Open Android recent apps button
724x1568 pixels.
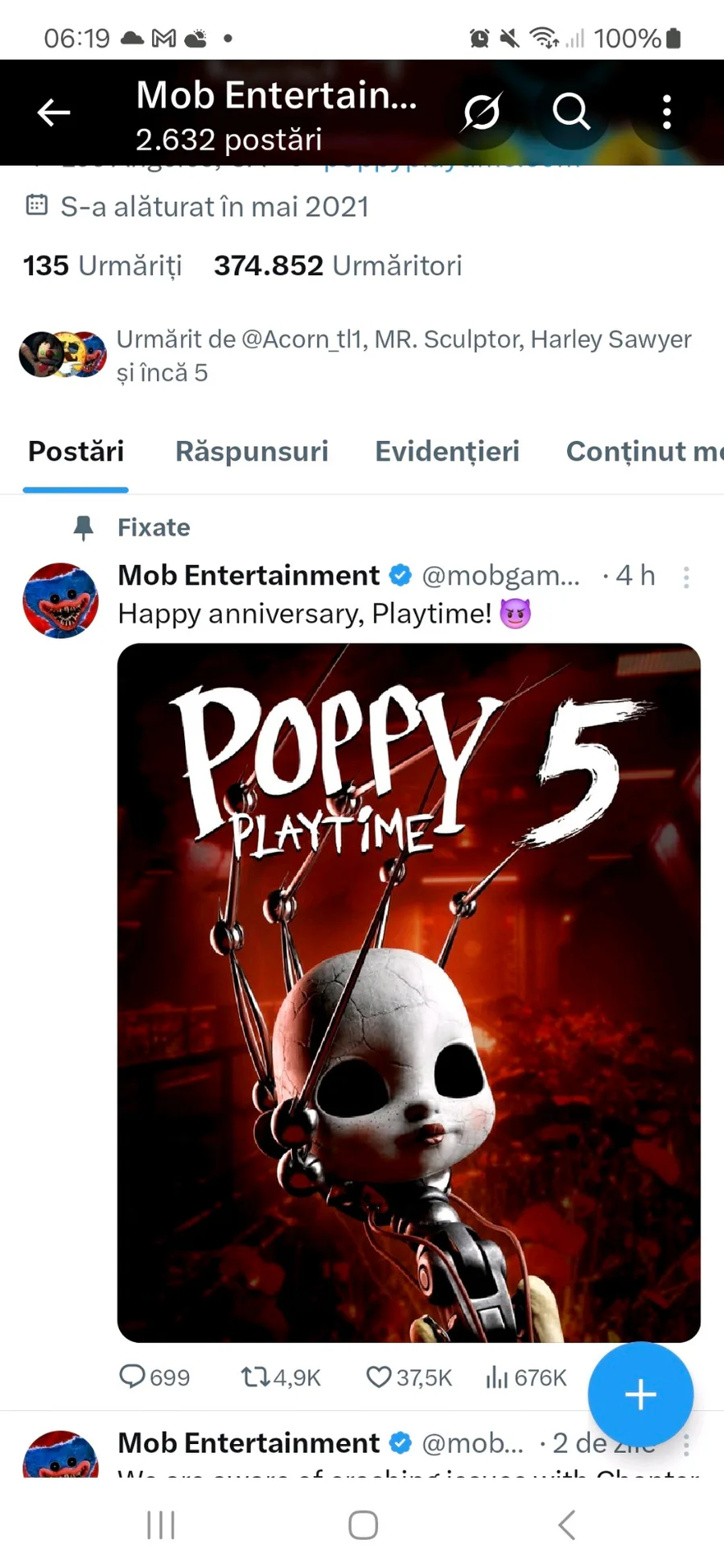pos(161,1525)
